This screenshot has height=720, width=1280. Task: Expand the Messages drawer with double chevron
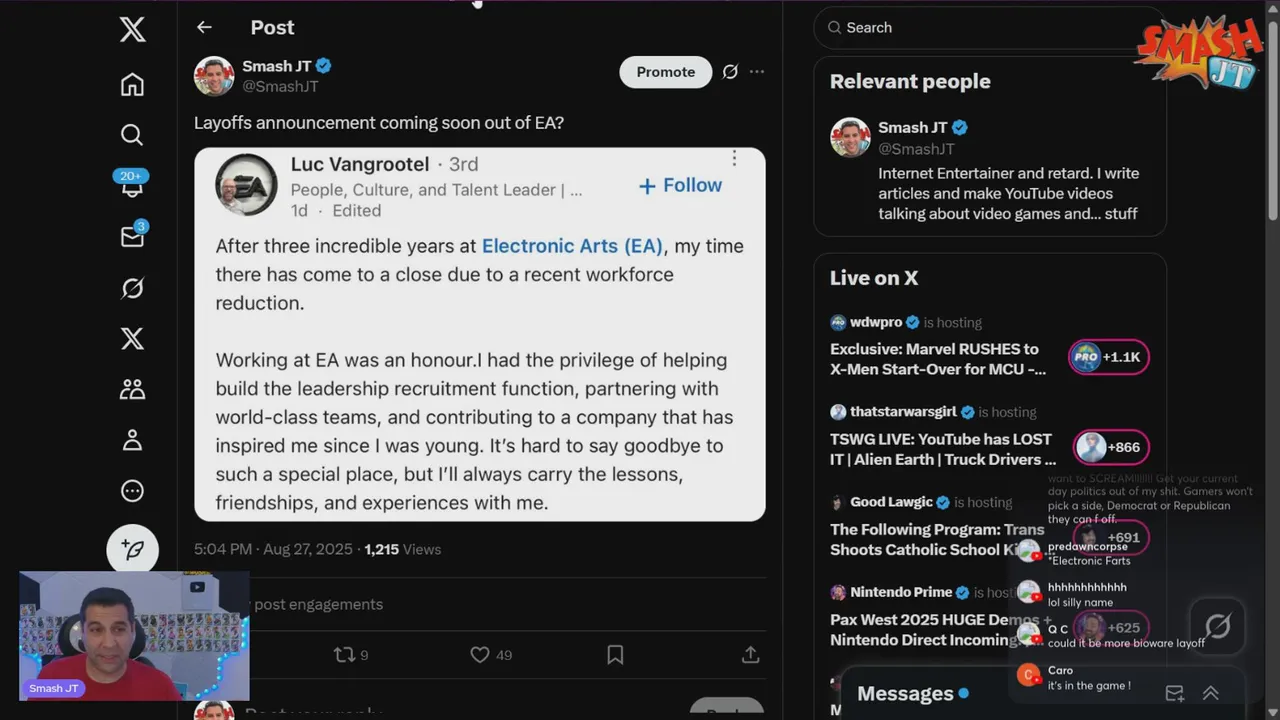pyautogui.click(x=1210, y=693)
